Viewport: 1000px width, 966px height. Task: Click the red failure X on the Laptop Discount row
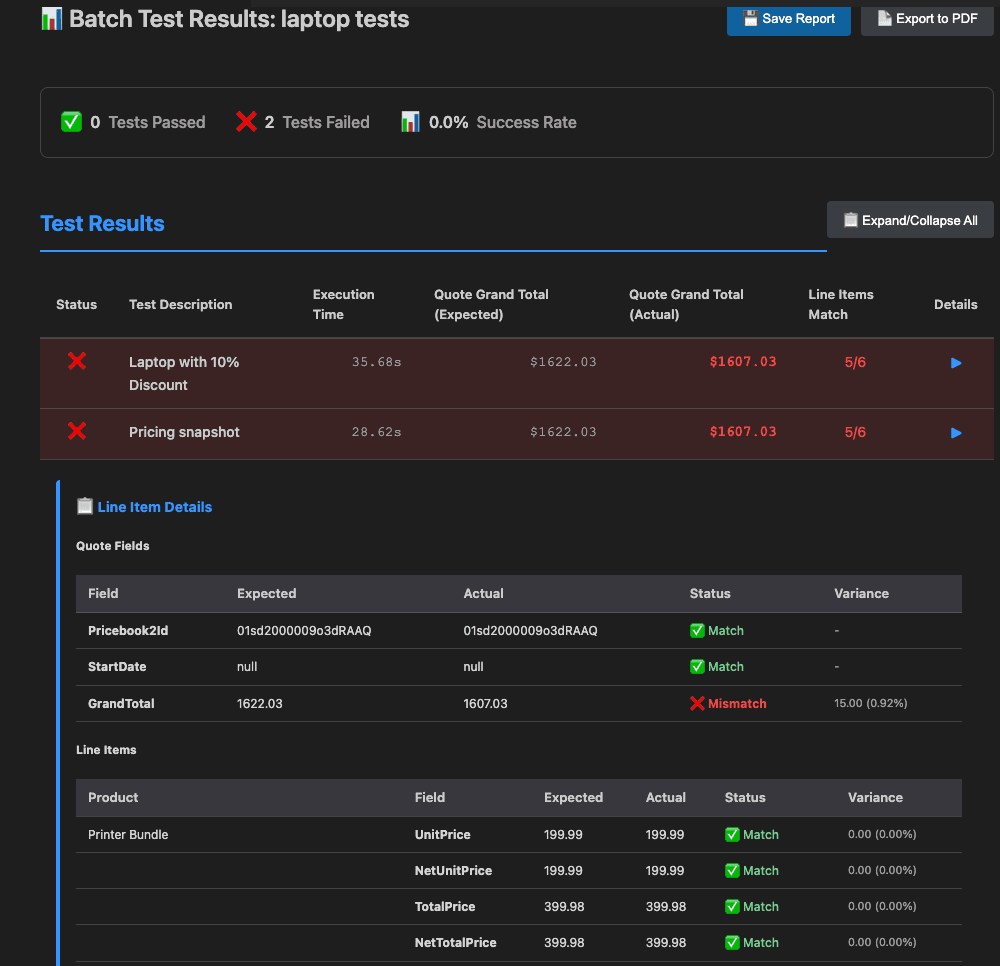tap(77, 362)
